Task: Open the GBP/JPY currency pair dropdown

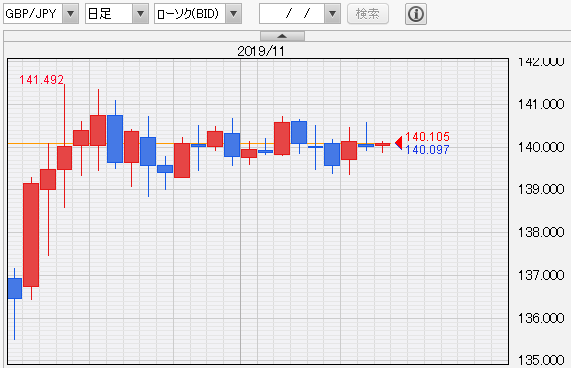Action: pos(41,14)
